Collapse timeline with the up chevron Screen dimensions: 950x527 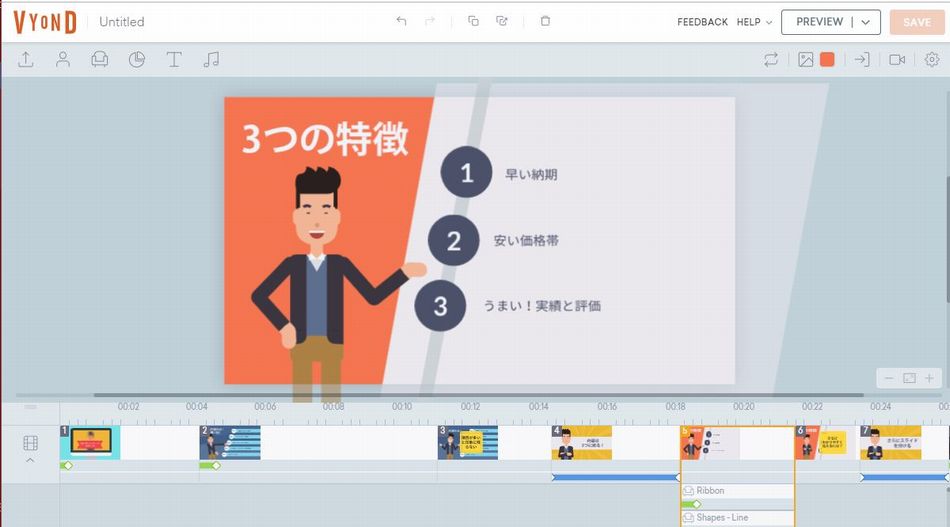pyautogui.click(x=30, y=460)
